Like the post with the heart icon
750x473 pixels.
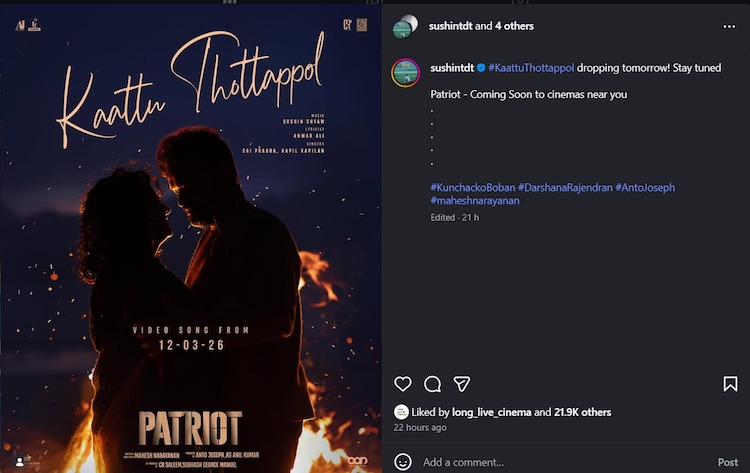point(403,384)
